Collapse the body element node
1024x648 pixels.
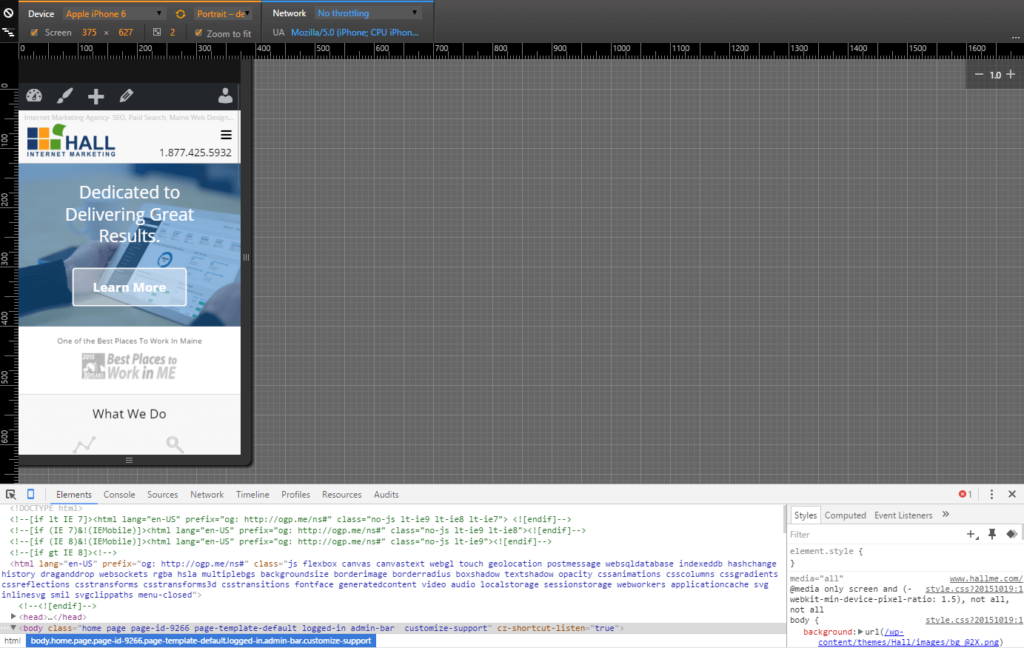click(13, 628)
